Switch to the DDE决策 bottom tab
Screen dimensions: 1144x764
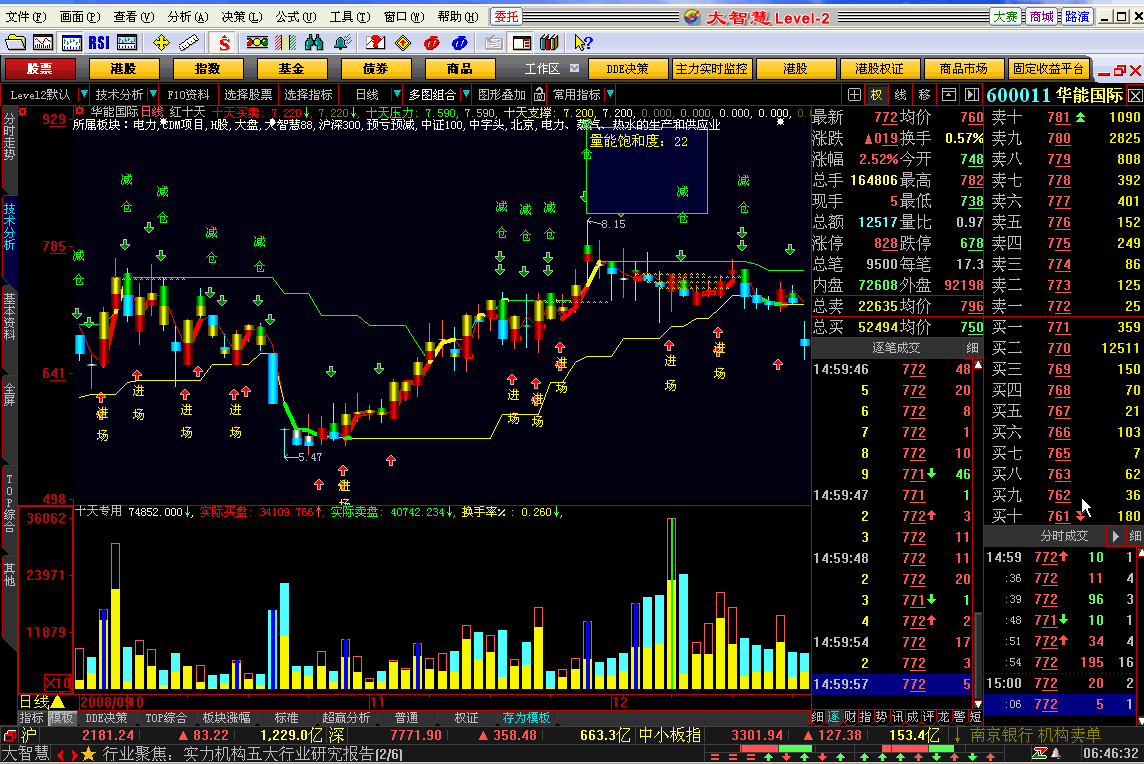pyautogui.click(x=106, y=718)
